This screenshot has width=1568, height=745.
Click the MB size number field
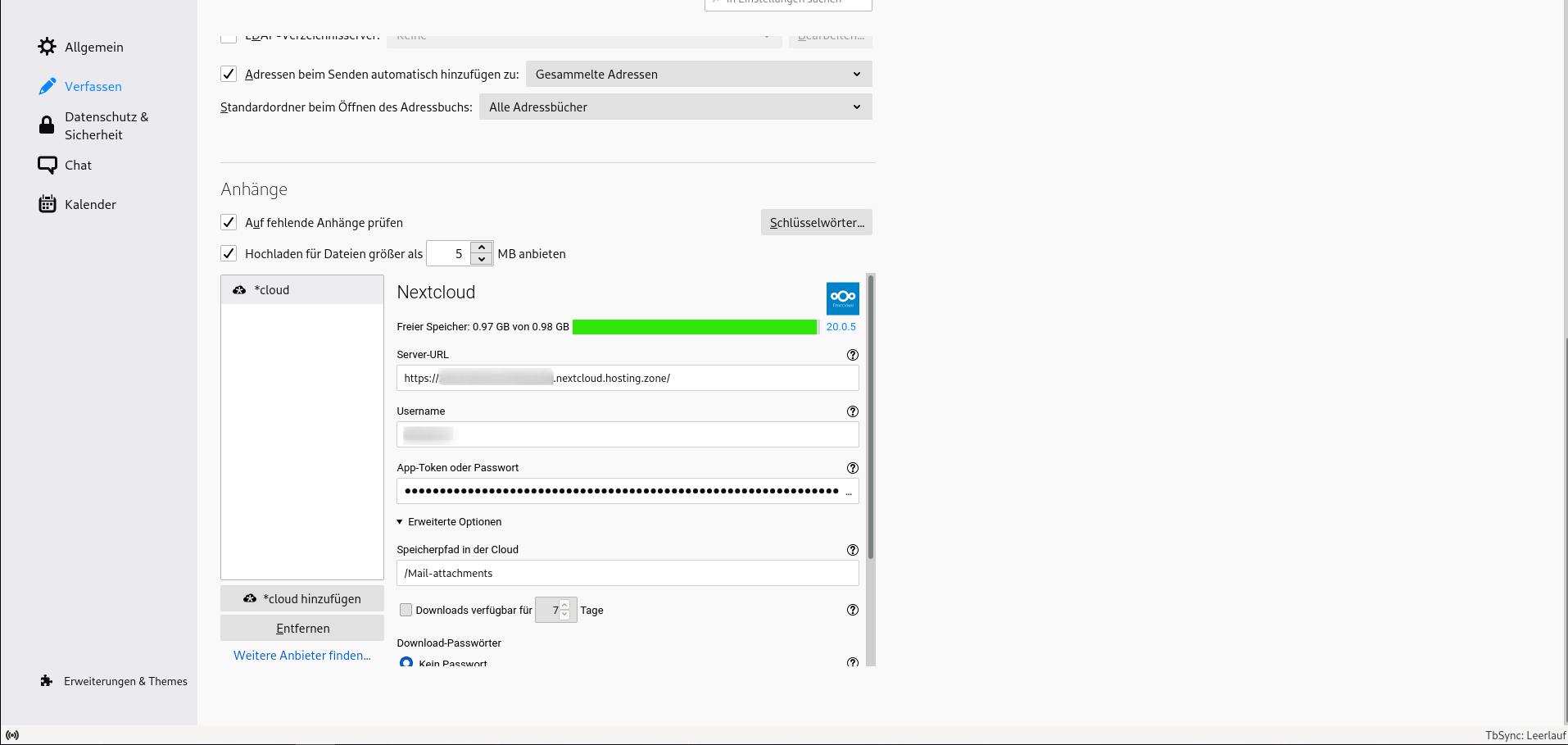[x=449, y=253]
